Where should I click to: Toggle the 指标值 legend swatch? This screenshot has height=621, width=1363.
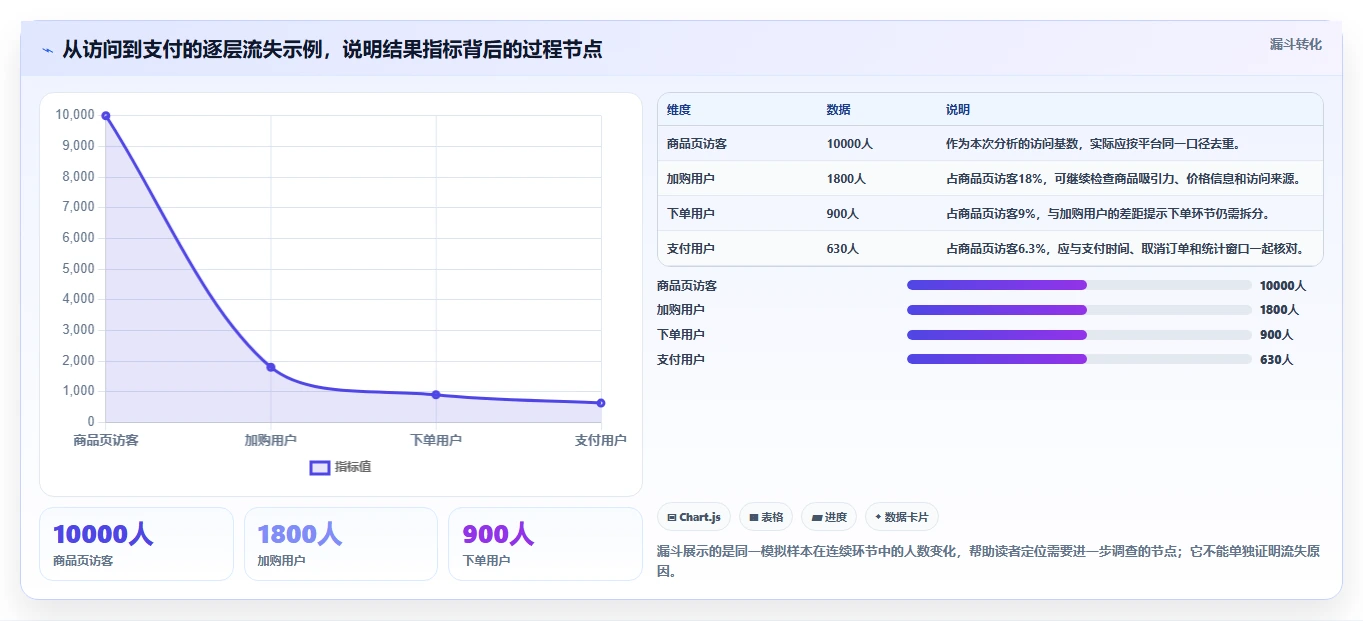[x=320, y=467]
